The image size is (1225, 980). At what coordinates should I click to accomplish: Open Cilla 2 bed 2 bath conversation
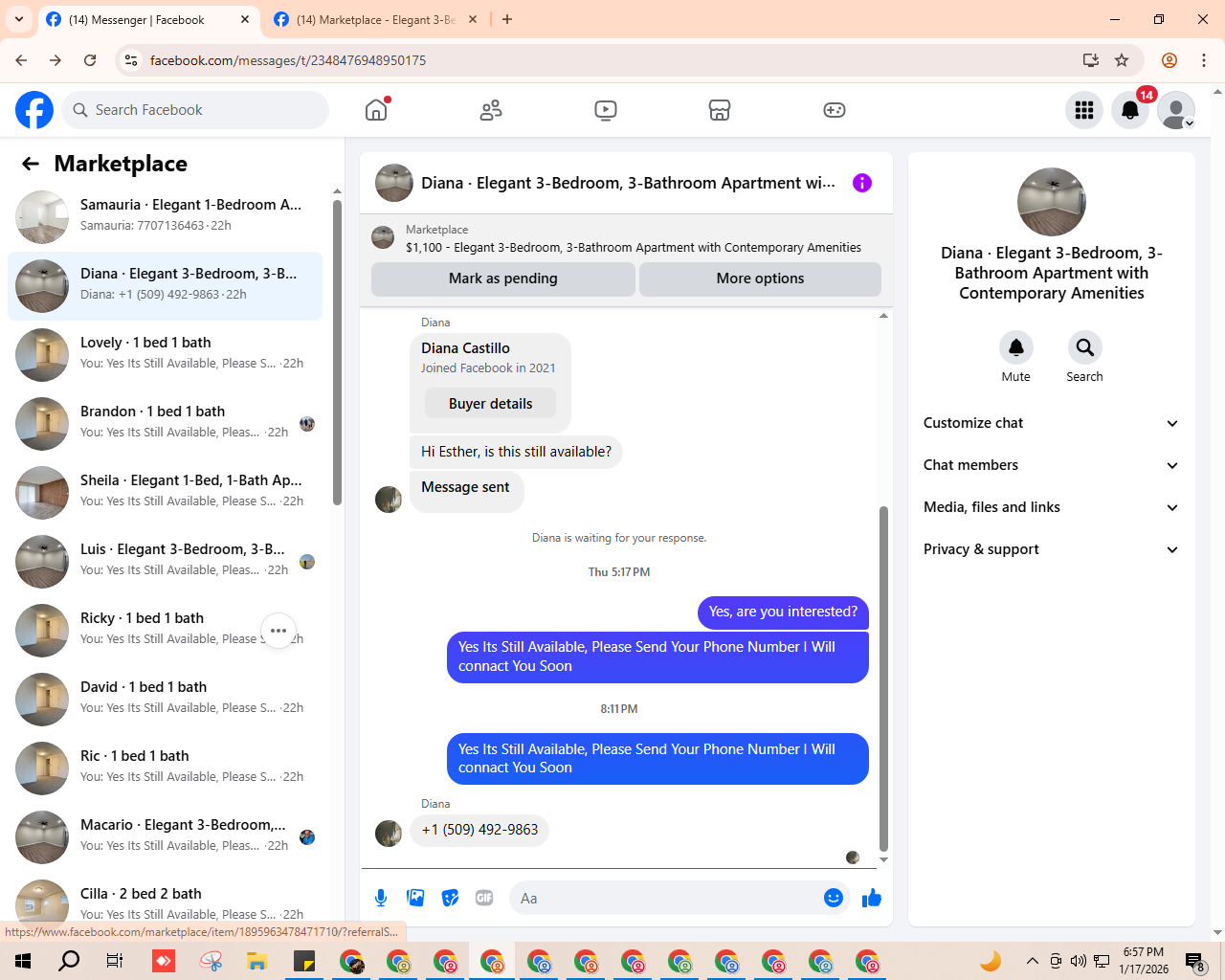(165, 902)
